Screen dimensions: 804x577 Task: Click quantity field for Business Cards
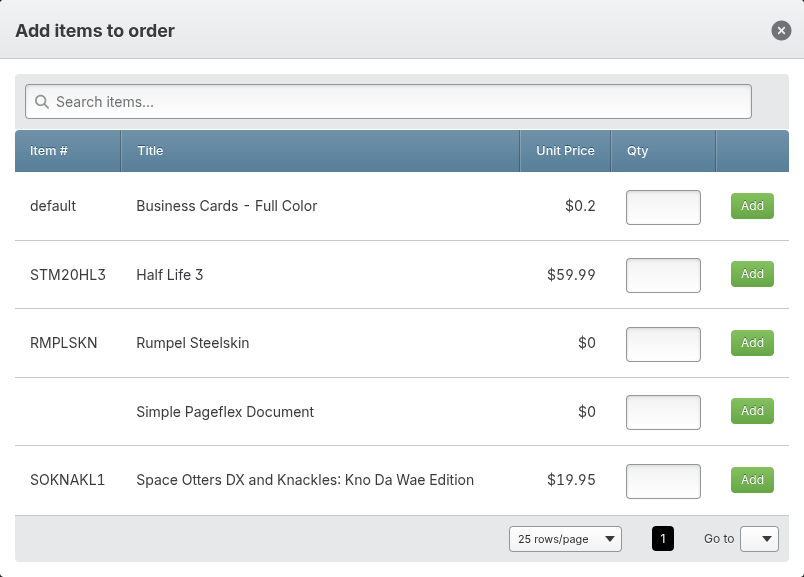pos(663,207)
